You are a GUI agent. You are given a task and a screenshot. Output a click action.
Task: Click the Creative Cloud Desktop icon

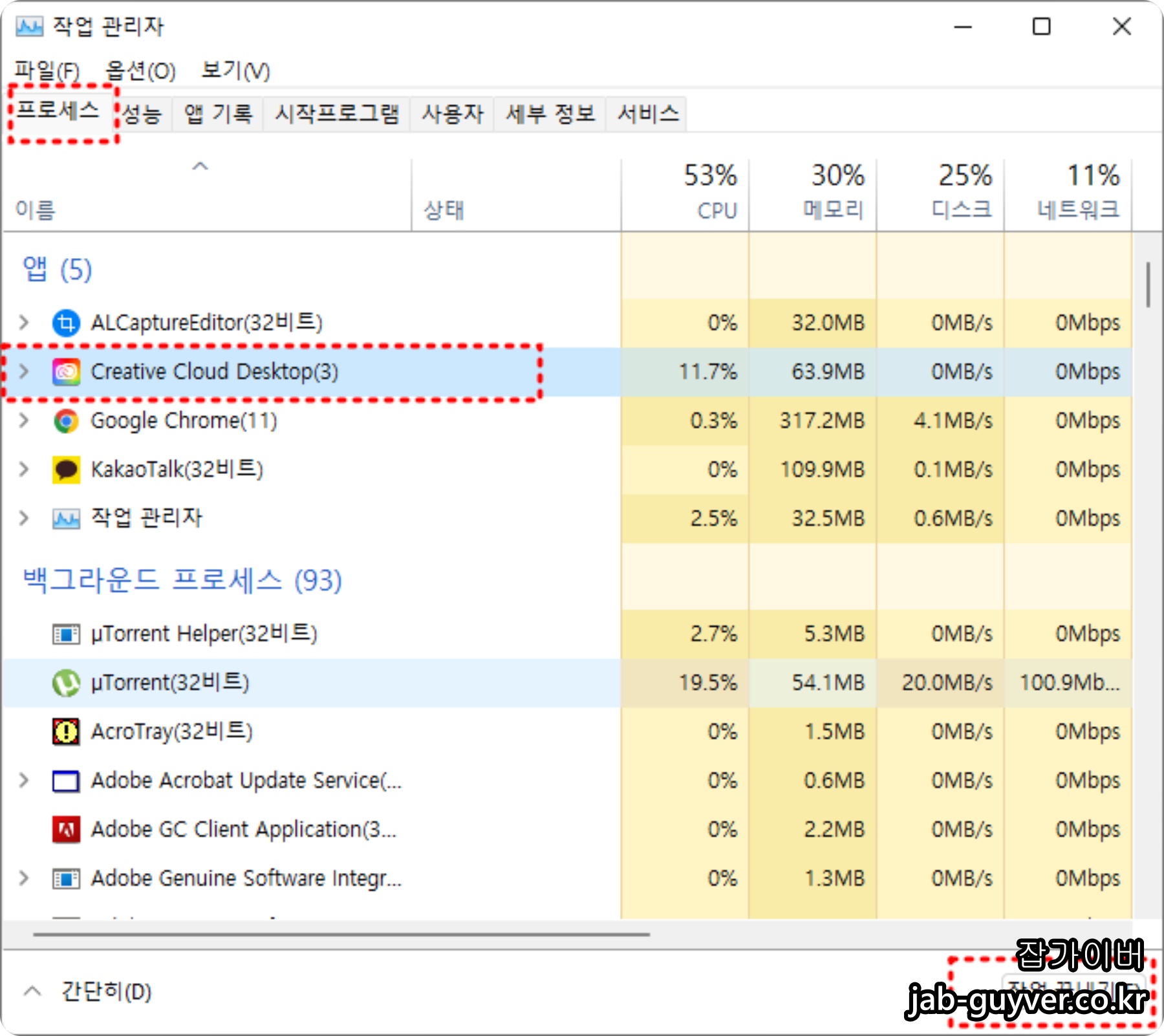[x=66, y=372]
